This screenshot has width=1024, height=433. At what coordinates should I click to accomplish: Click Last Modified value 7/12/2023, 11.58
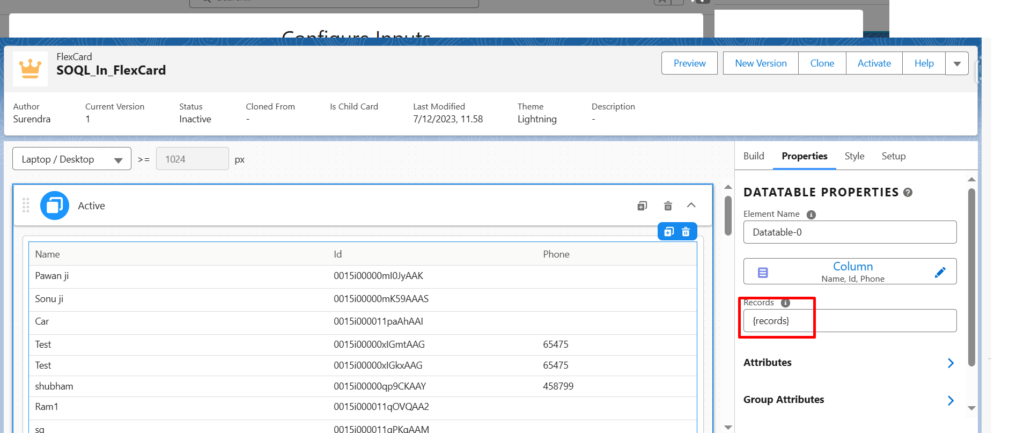pos(448,119)
